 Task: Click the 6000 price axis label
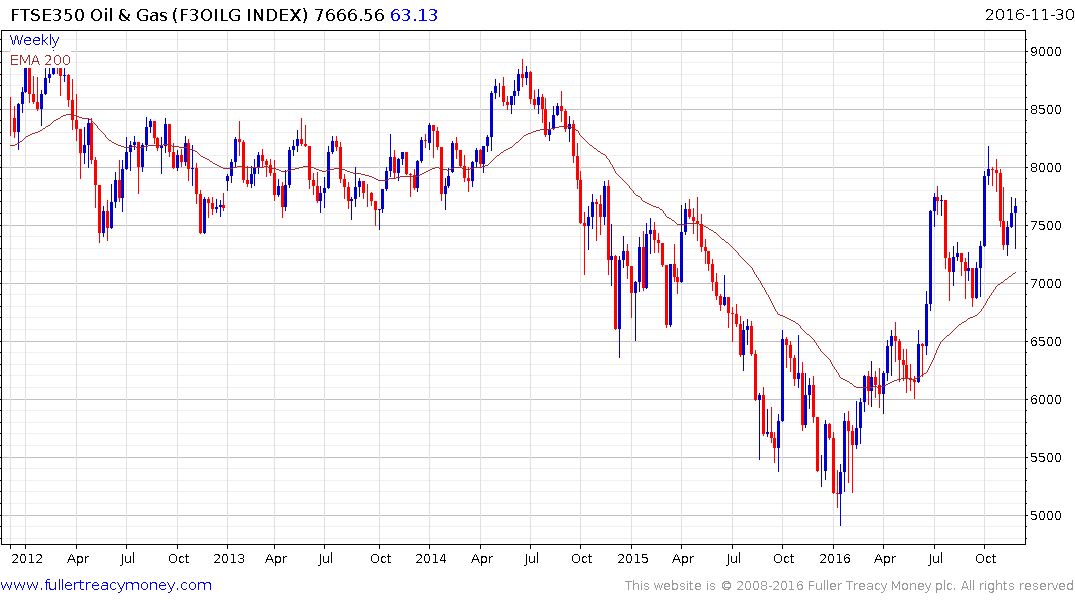[1046, 399]
